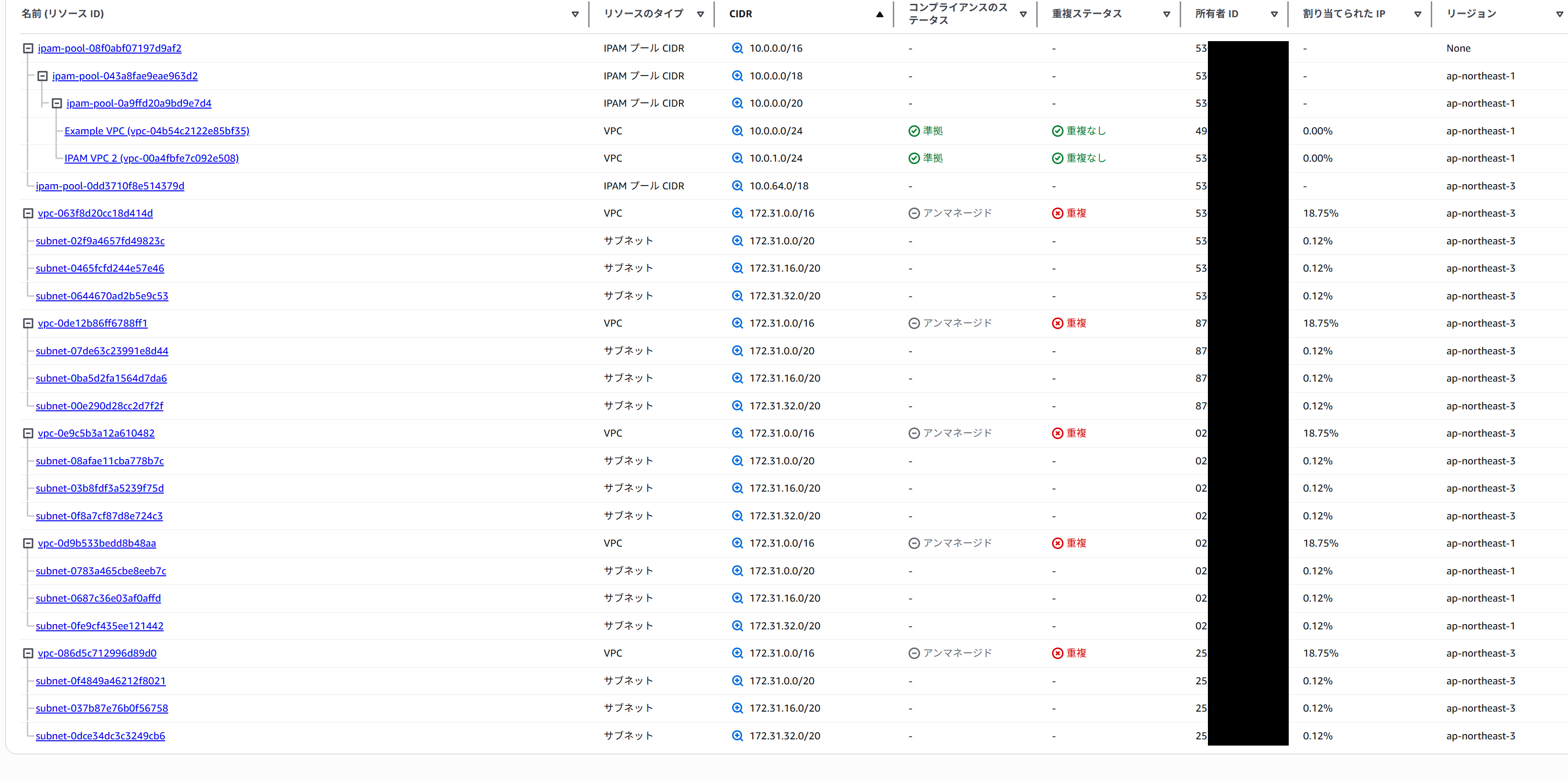1568x780 pixels.
Task: Open filter menu for 名前 (リソース ID) column
Action: [x=575, y=14]
